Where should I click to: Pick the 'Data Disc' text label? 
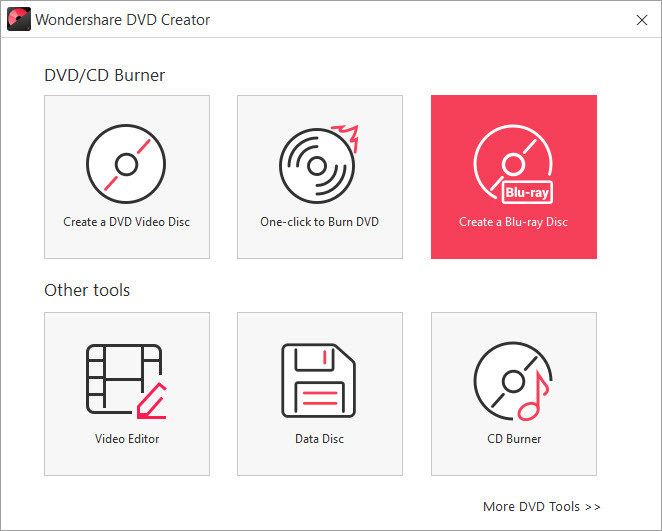pos(319,439)
